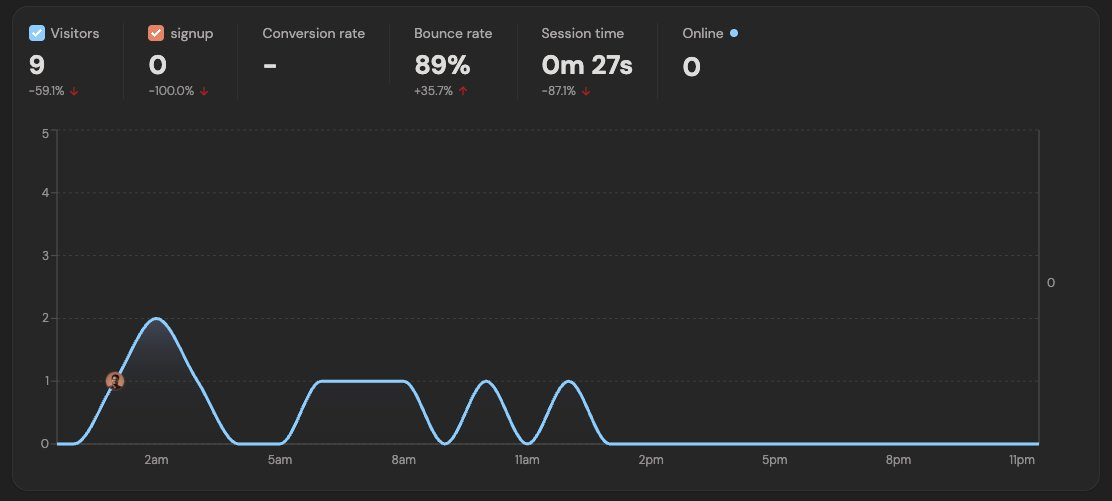Click the 11am label on time axis
The height and width of the screenshot is (501, 1112).
[527, 460]
